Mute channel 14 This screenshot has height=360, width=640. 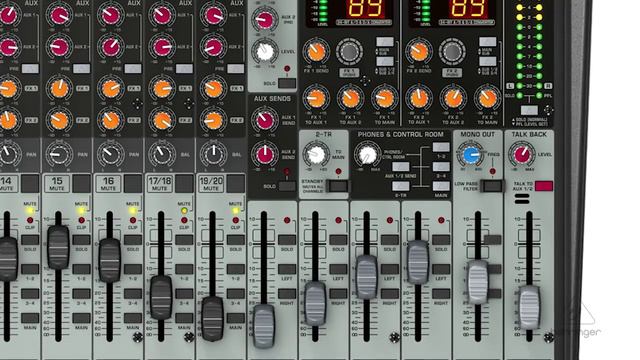pyautogui.click(x=30, y=184)
